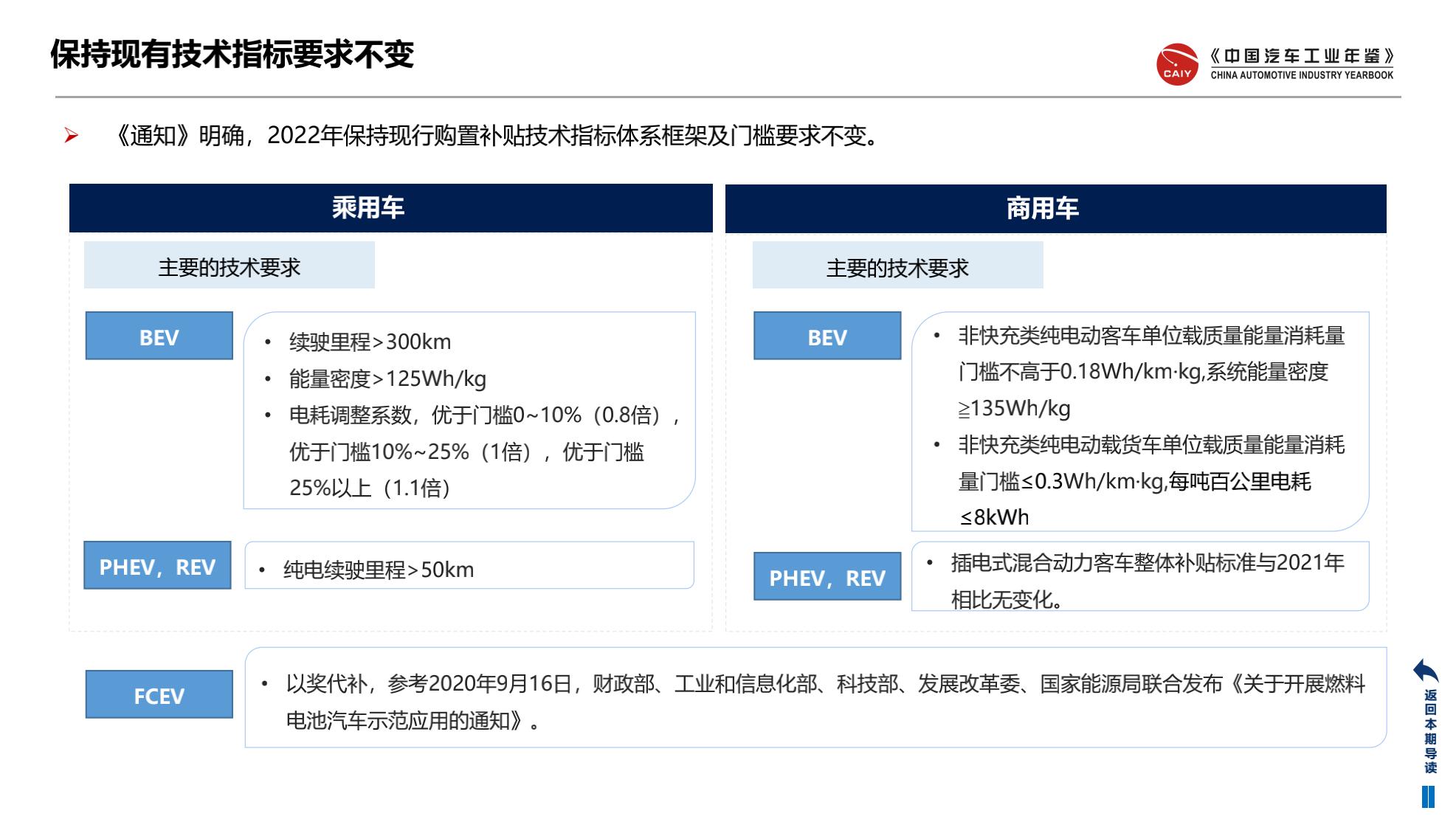Click the text 25%以上（1.1倍）
The width and height of the screenshot is (1456, 819).
(x=370, y=488)
